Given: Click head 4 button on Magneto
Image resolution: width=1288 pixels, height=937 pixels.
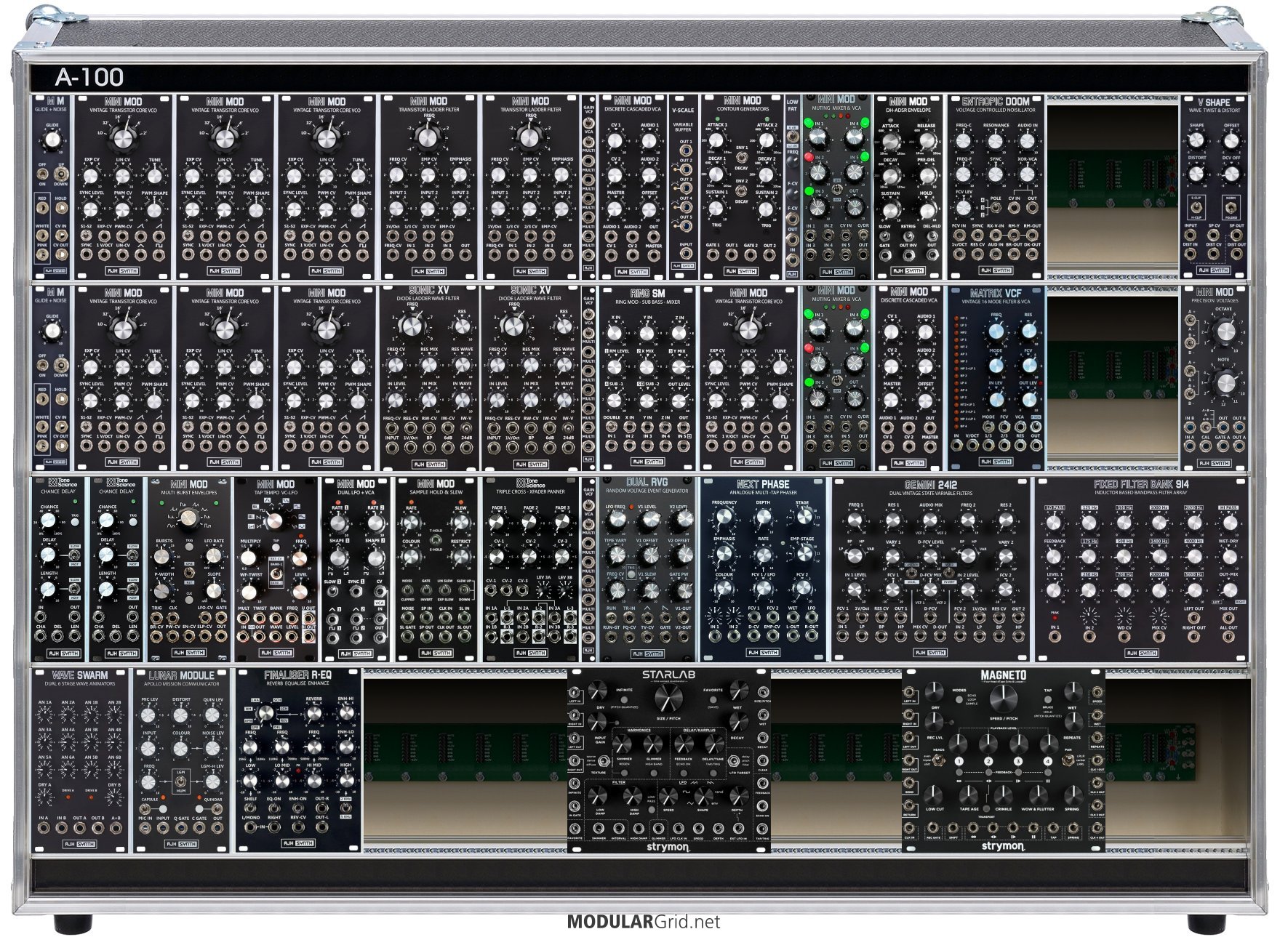Looking at the screenshot, I should click(1047, 761).
